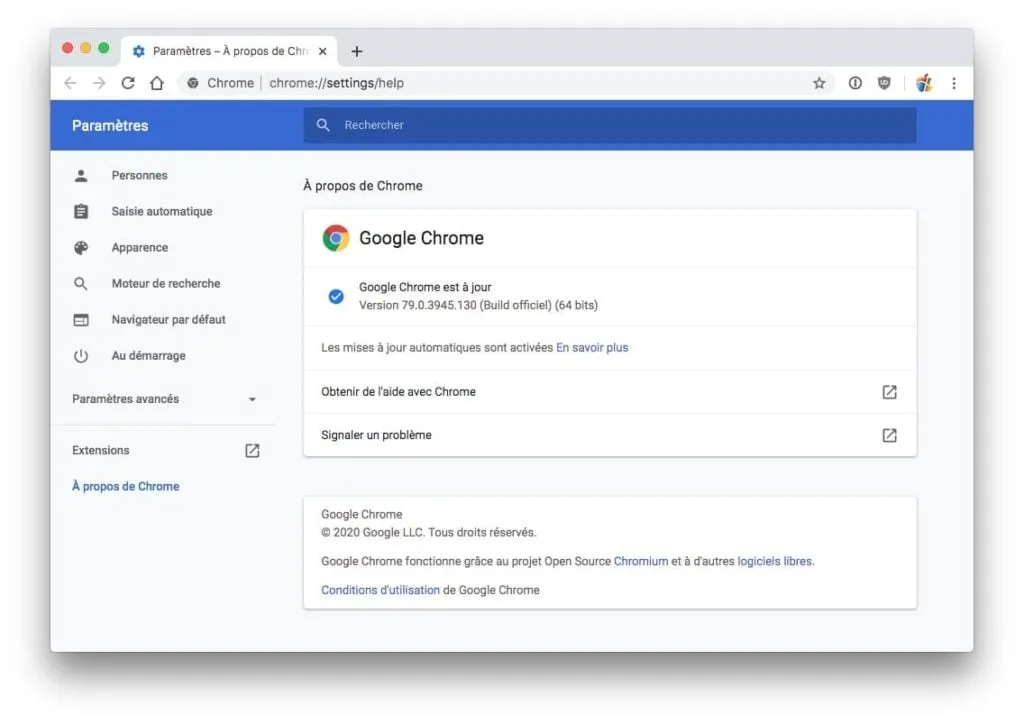Open the Apparence settings section

[139, 247]
